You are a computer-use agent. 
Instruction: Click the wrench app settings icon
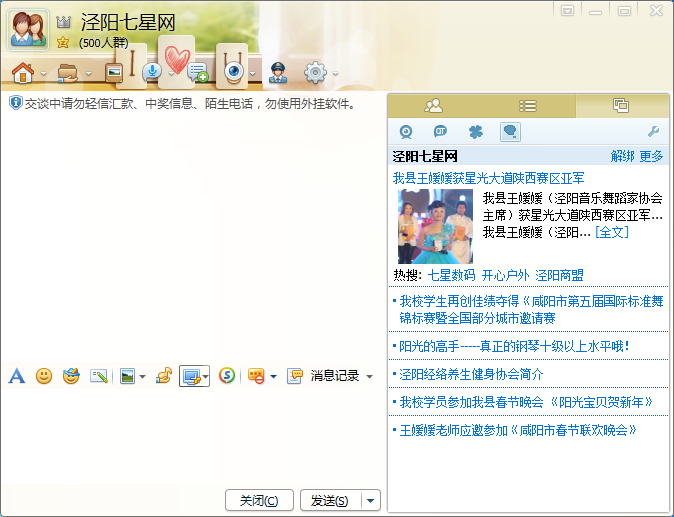pos(653,132)
